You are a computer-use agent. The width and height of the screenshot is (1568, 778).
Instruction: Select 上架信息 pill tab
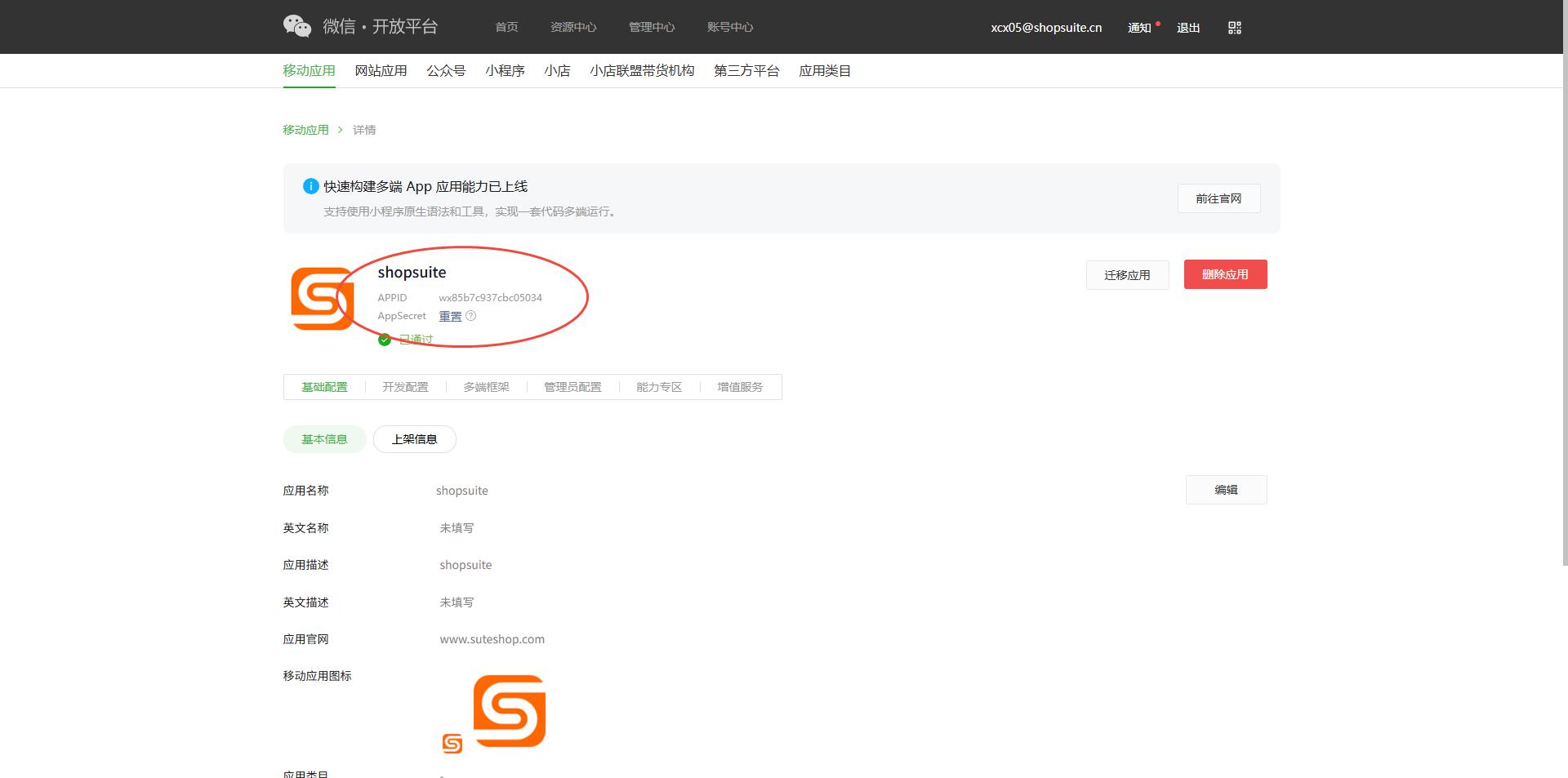click(x=414, y=439)
